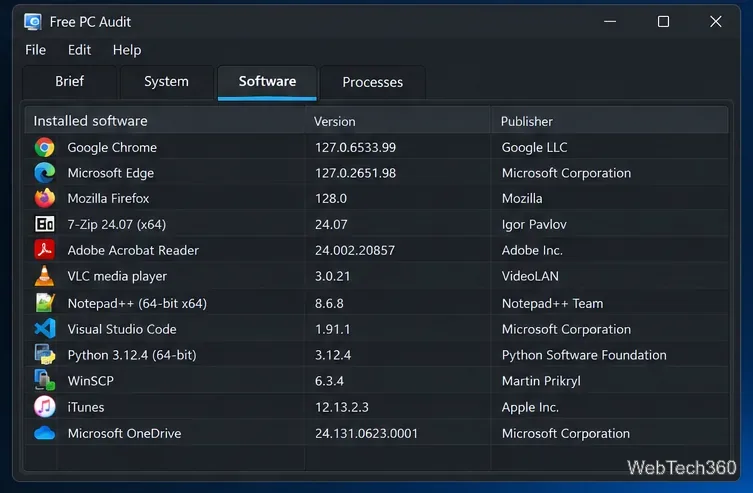Close the Free PC Audit window

(716, 22)
